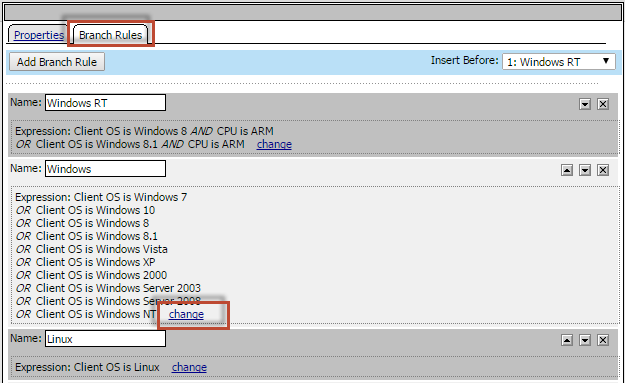Image resolution: width=625 pixels, height=383 pixels.
Task: Select the 'Client OS is Windows XP' line
Action: tap(95, 262)
